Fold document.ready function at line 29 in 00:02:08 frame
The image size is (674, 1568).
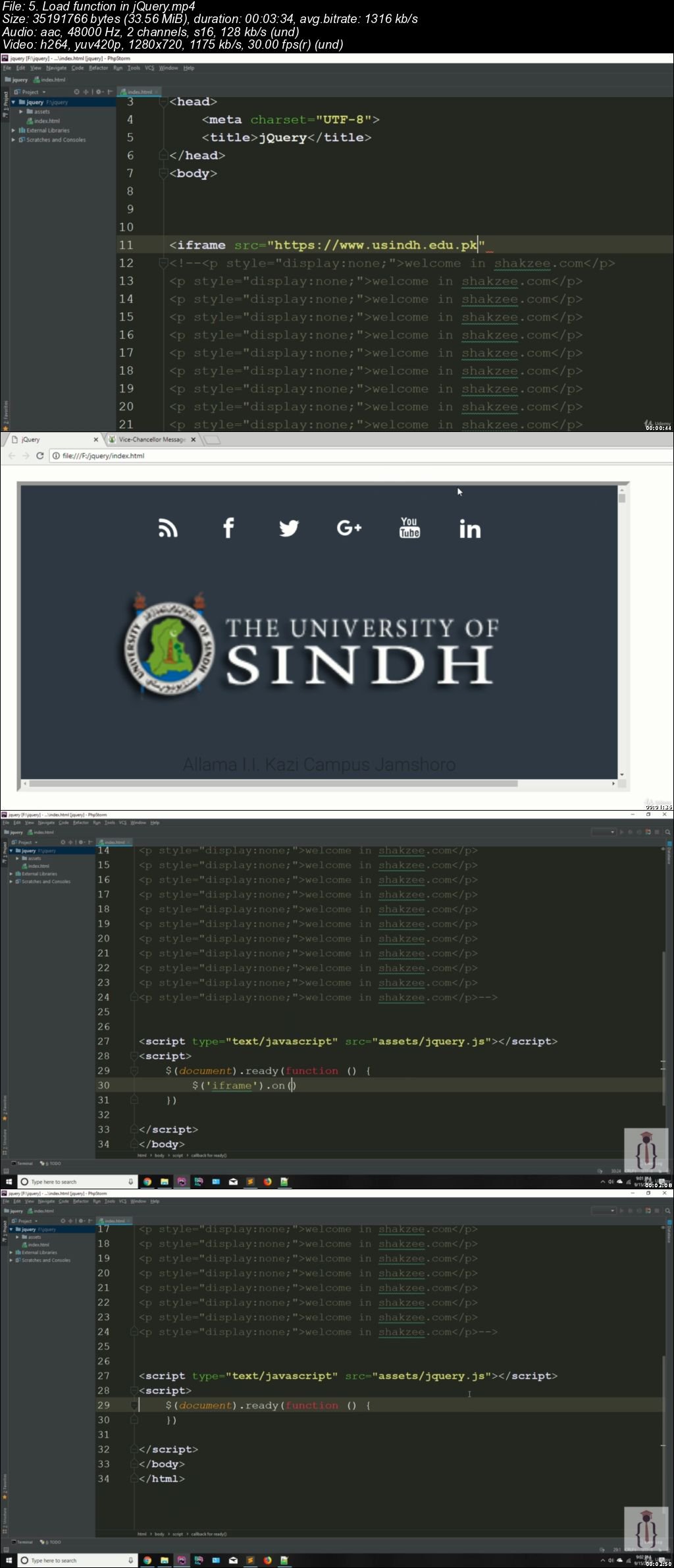134,1071
